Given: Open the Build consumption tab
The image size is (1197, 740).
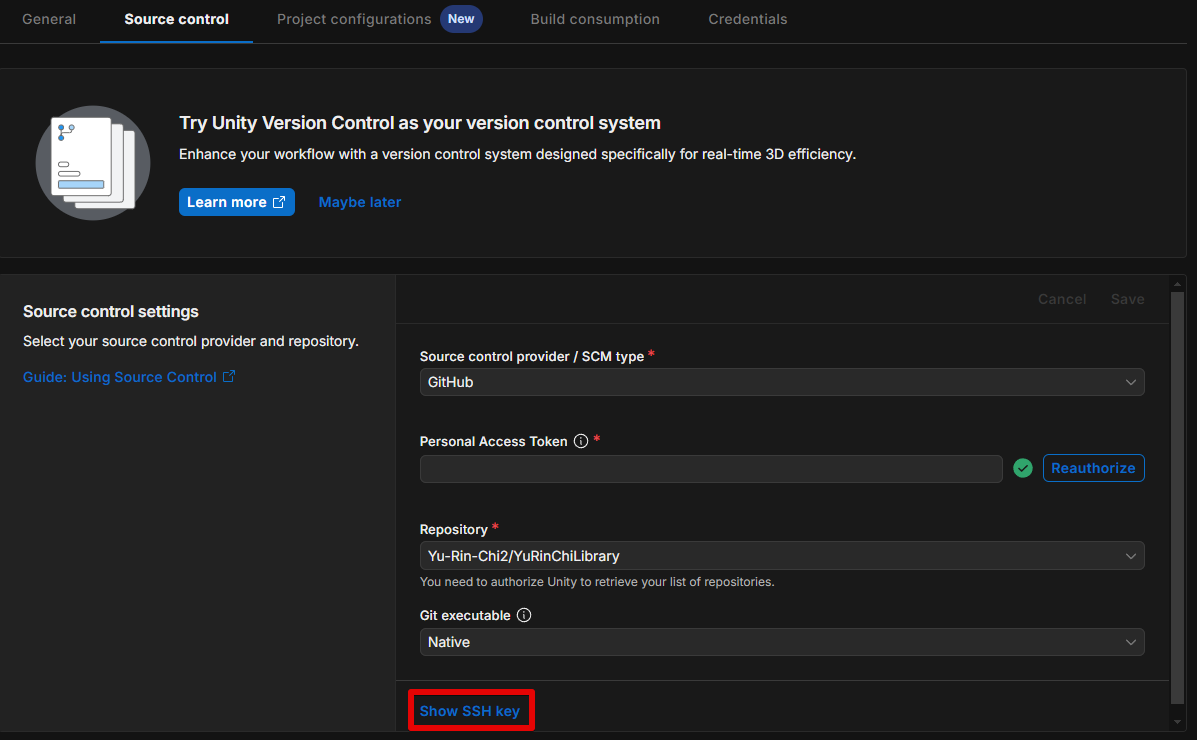Looking at the screenshot, I should coord(595,19).
